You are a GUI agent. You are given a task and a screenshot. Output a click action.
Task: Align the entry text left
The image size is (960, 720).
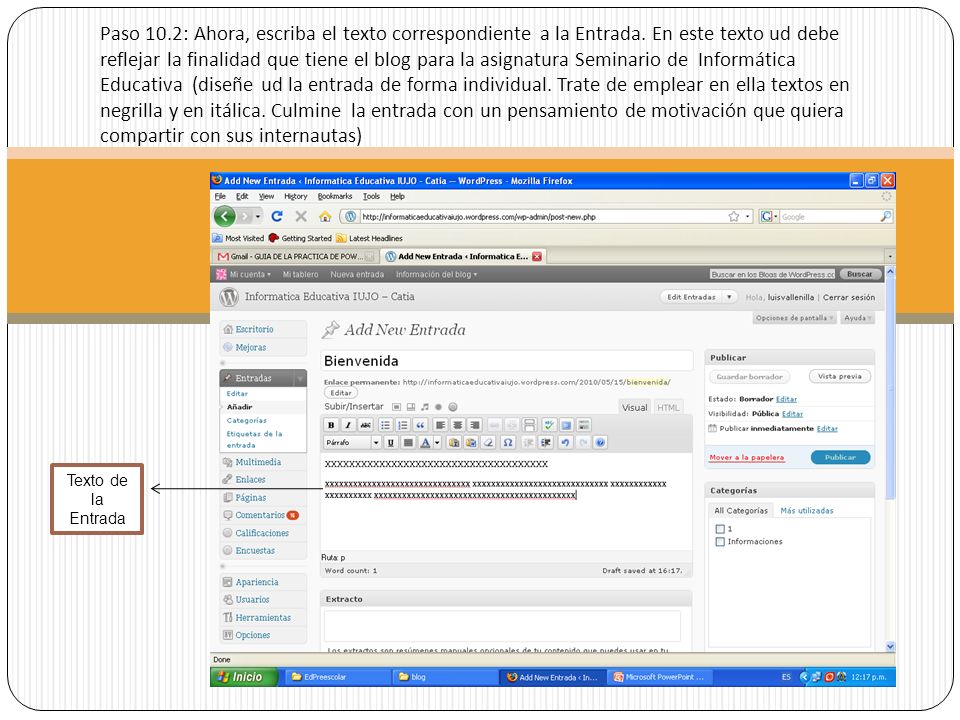pos(440,425)
